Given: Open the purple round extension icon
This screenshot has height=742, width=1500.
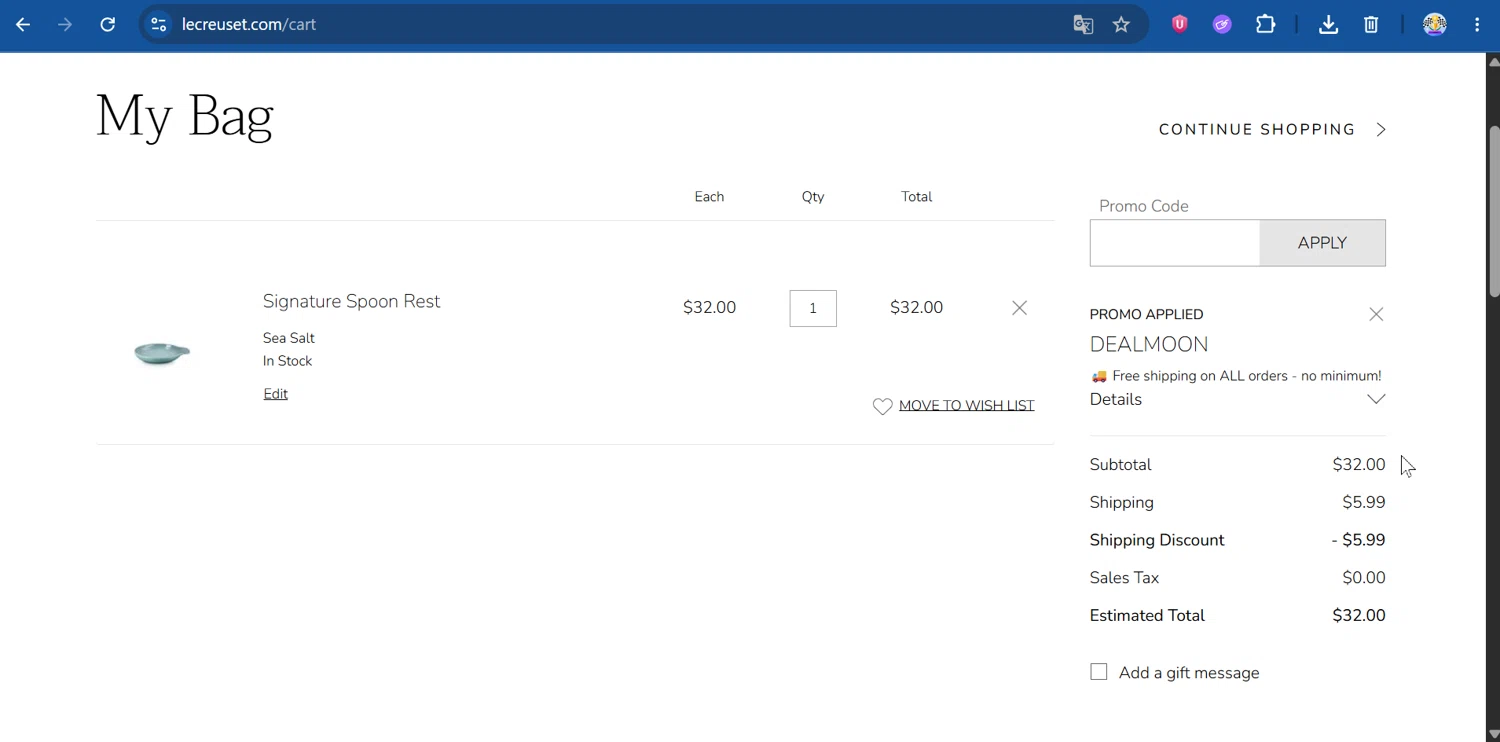Looking at the screenshot, I should (1222, 25).
